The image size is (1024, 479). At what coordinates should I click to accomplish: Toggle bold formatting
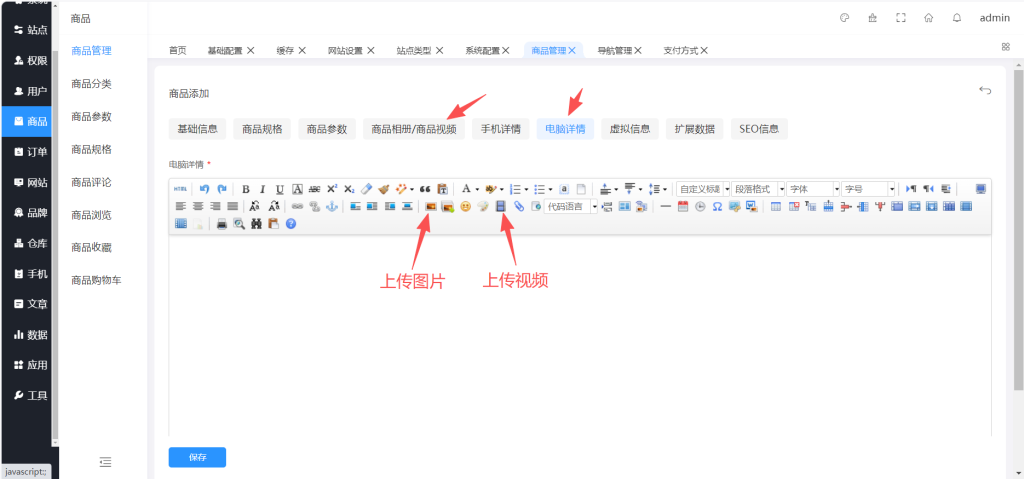click(x=246, y=190)
